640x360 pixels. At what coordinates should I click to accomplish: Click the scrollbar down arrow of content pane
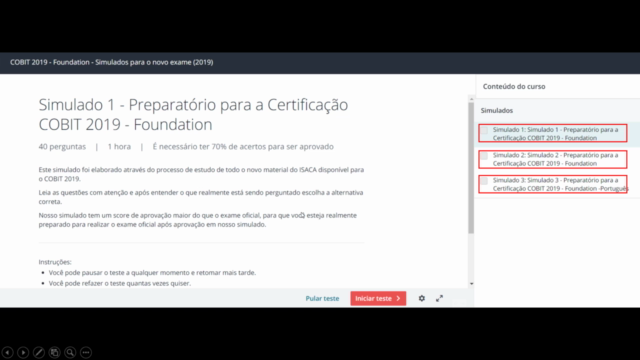click(471, 284)
